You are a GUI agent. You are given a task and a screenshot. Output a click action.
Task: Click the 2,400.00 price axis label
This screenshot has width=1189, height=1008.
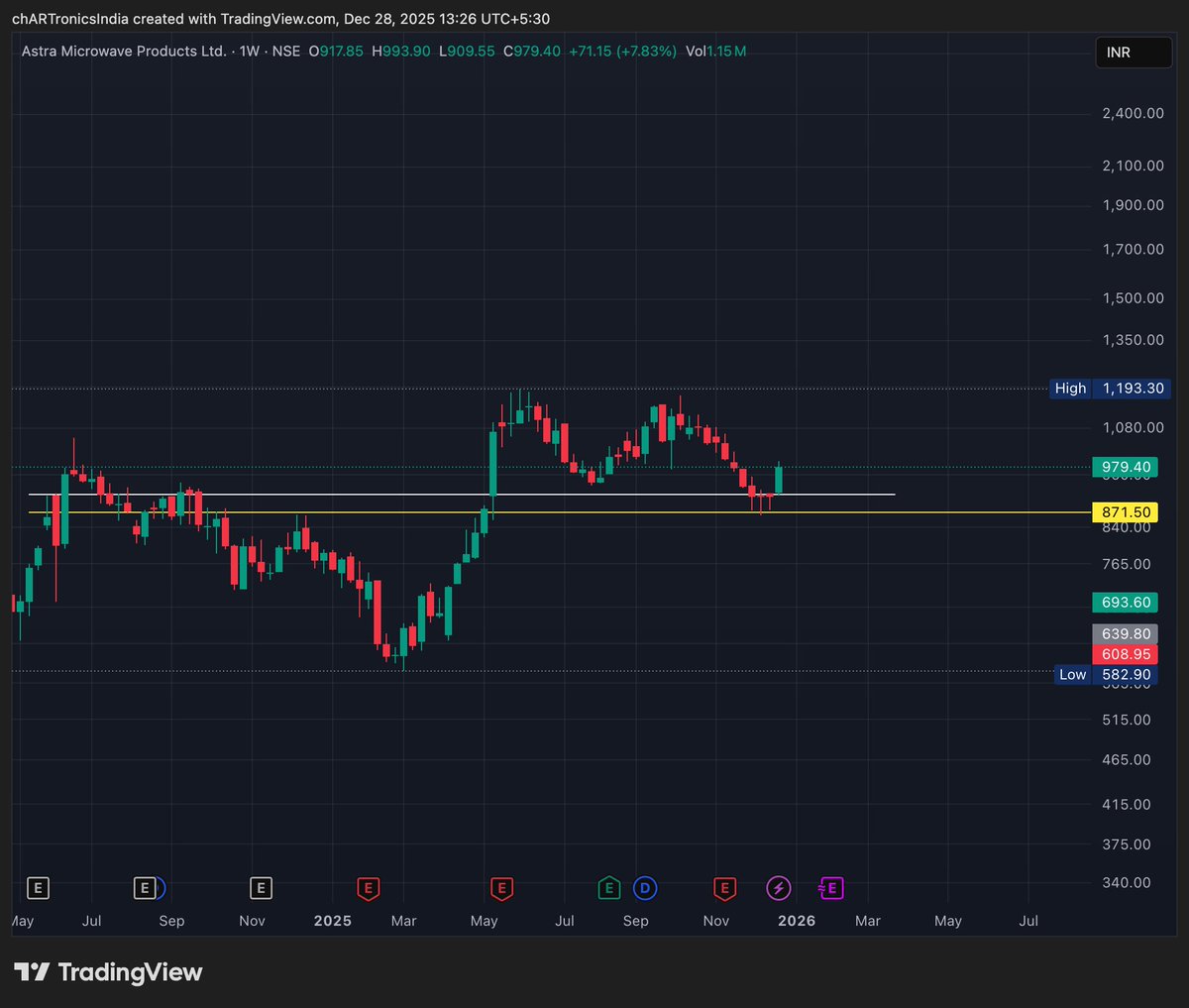click(x=1134, y=113)
